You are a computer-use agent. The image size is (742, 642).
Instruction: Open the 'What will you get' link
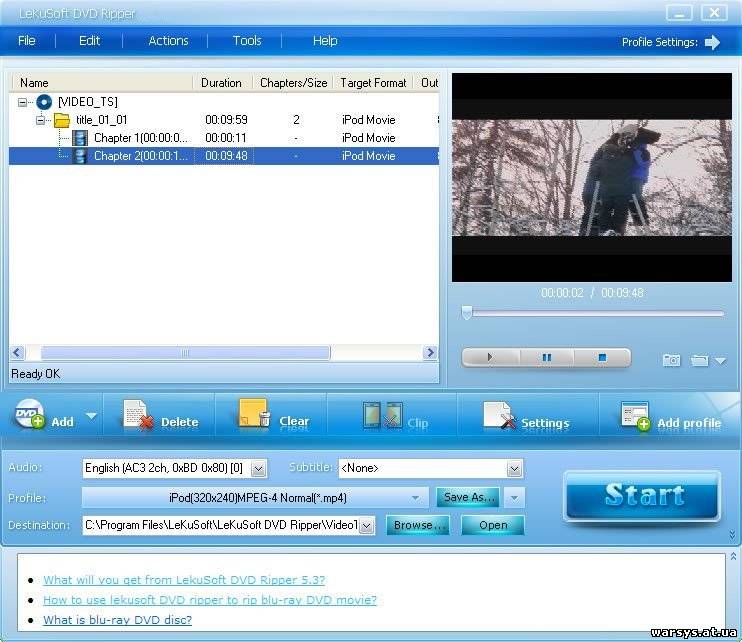tap(184, 580)
